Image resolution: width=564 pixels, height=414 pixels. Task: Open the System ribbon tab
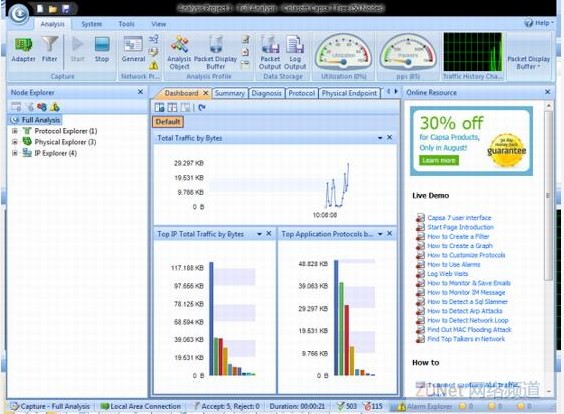click(91, 24)
